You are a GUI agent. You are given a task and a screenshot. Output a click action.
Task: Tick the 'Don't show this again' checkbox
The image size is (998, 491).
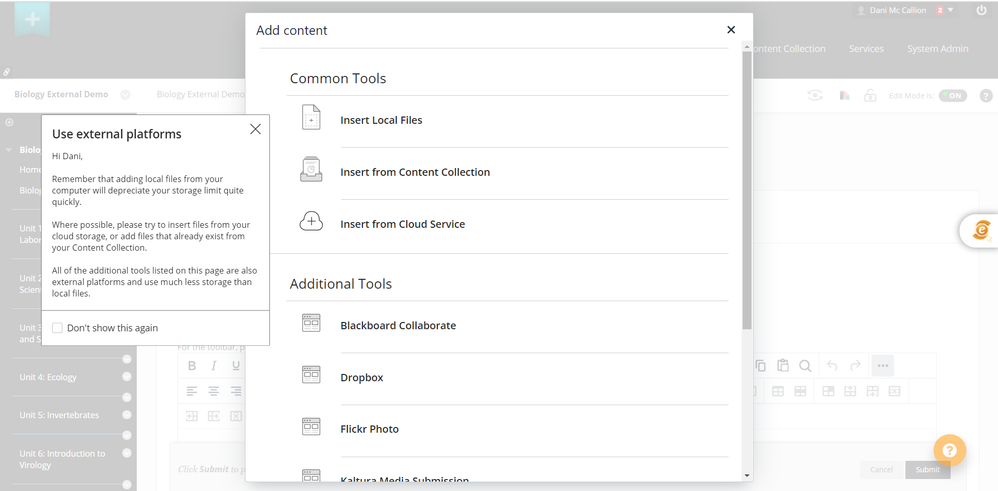pyautogui.click(x=57, y=328)
